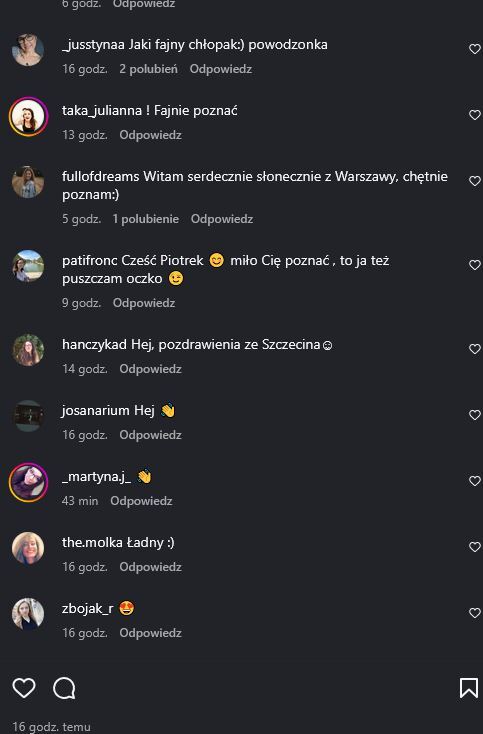Open the comment bubble icon
The width and height of the screenshot is (483, 734).
click(x=64, y=688)
